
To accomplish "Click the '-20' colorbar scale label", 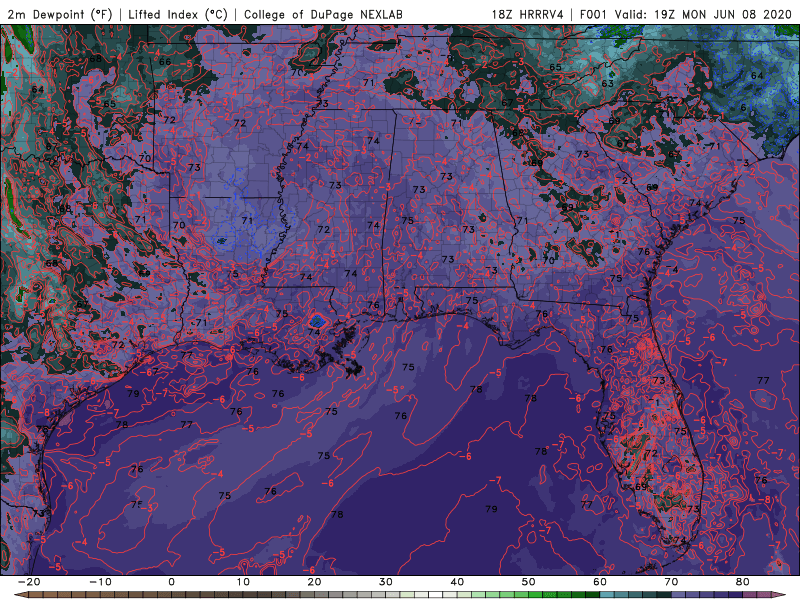I will pyautogui.click(x=29, y=582).
